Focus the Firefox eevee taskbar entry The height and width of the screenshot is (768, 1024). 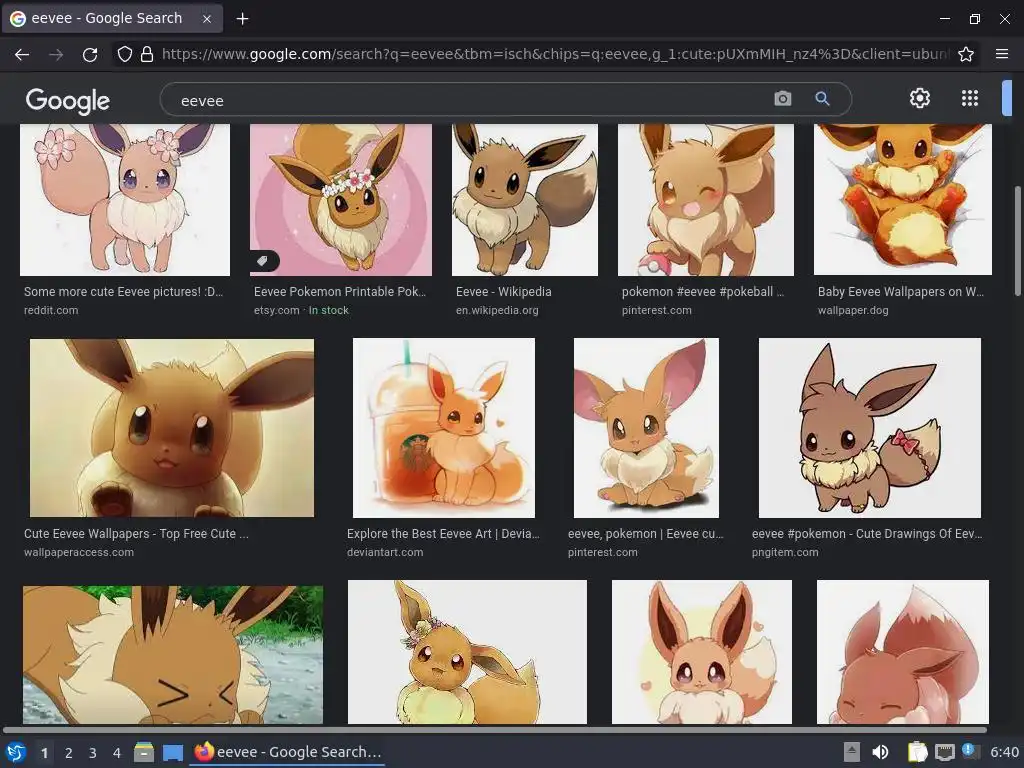tap(288, 752)
